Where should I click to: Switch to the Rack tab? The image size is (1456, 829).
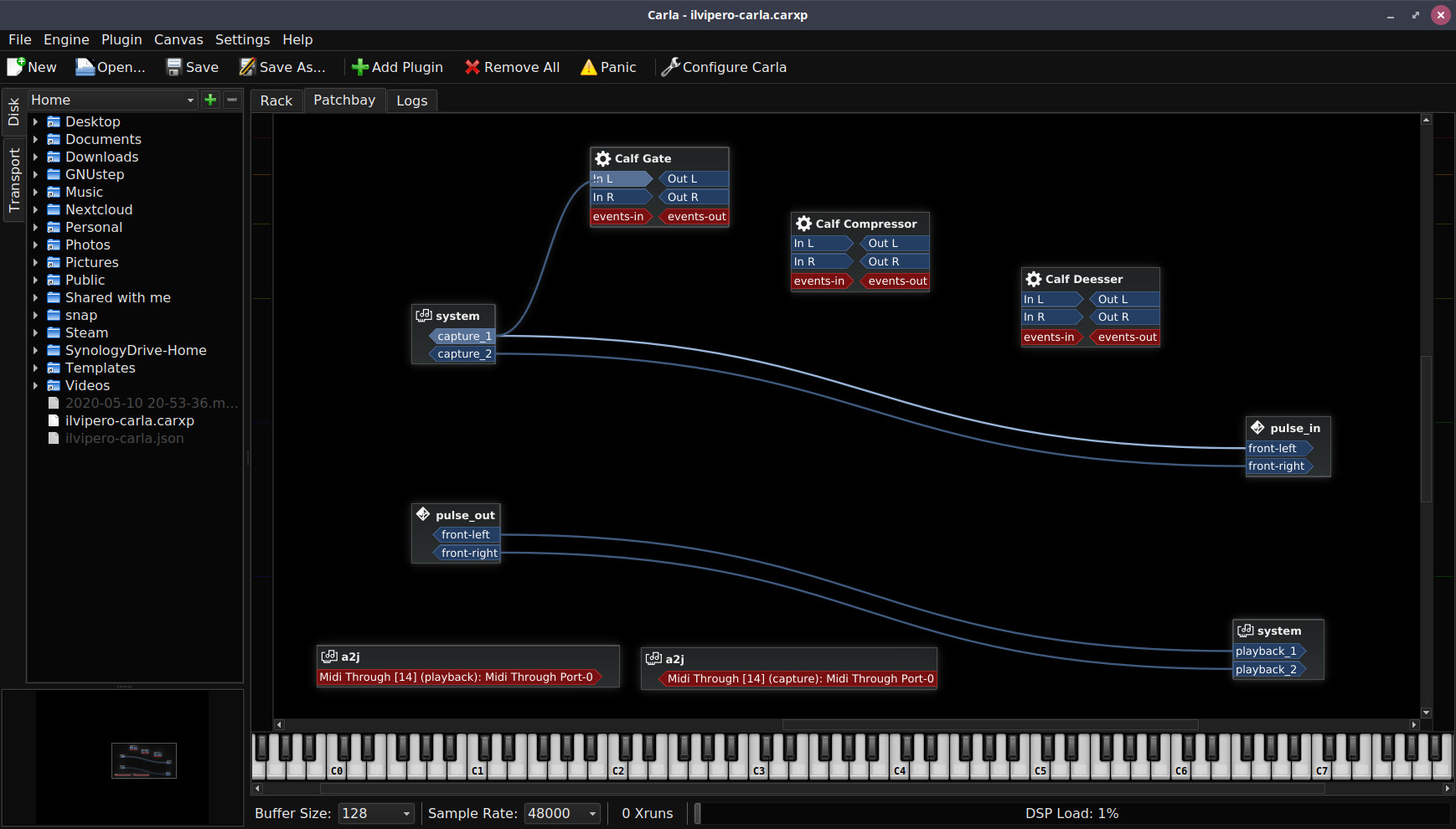pyautogui.click(x=276, y=100)
